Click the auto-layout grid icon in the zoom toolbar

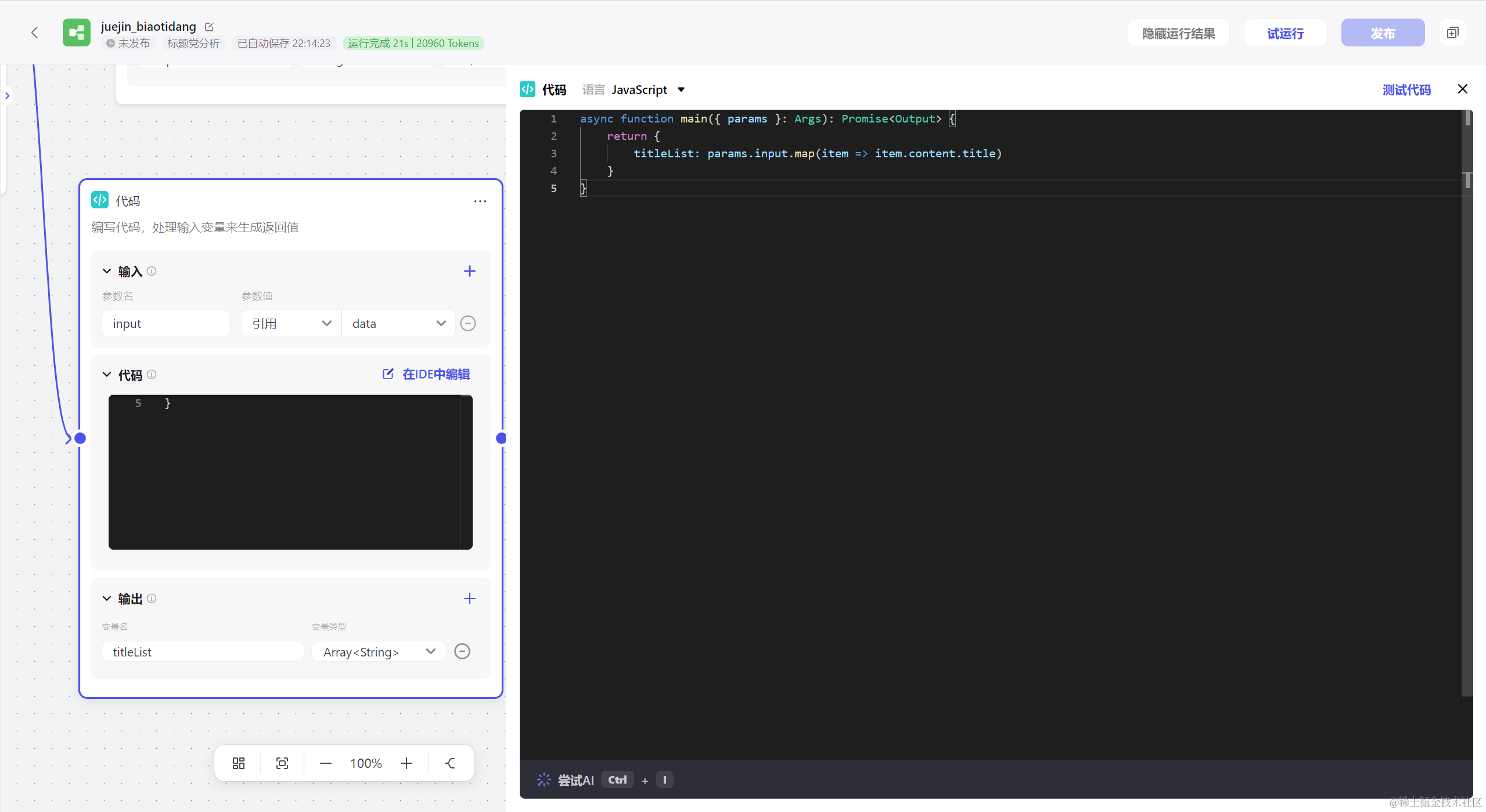[239, 763]
